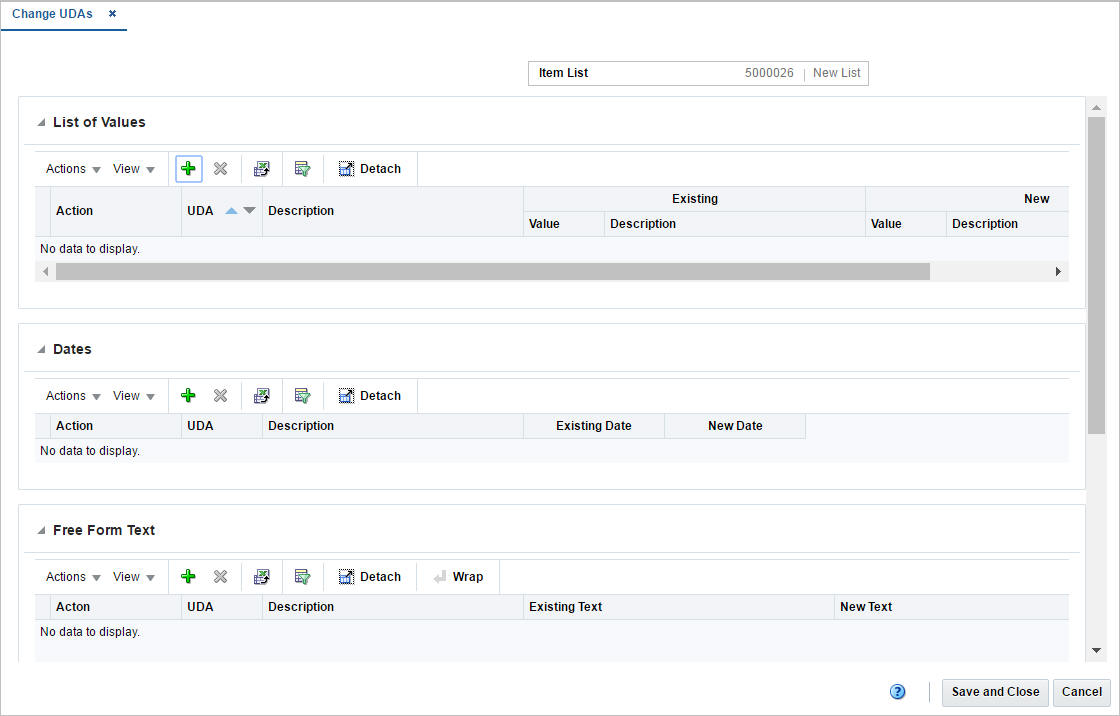Open Actions menu in Dates section
1120x716 pixels.
(x=74, y=396)
